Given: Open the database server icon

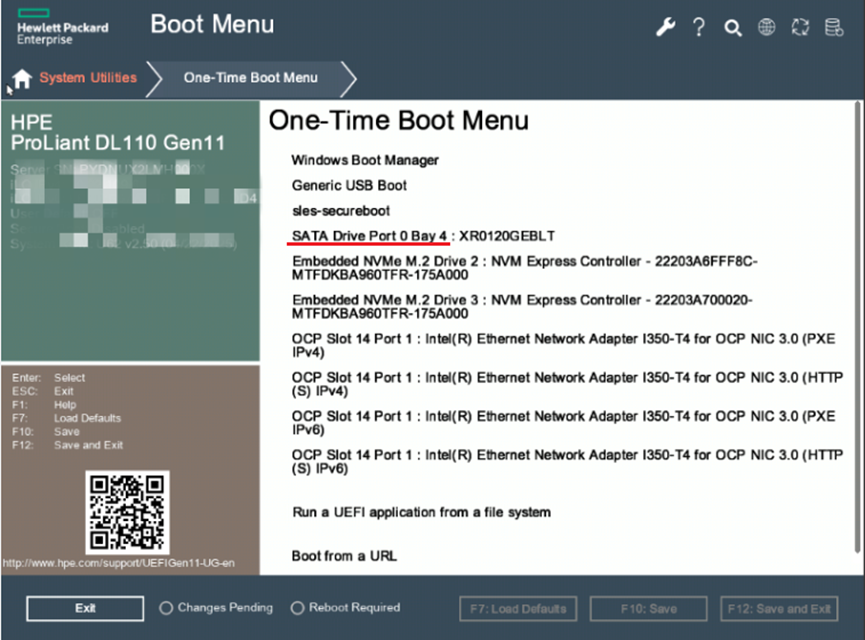Looking at the screenshot, I should tap(834, 26).
